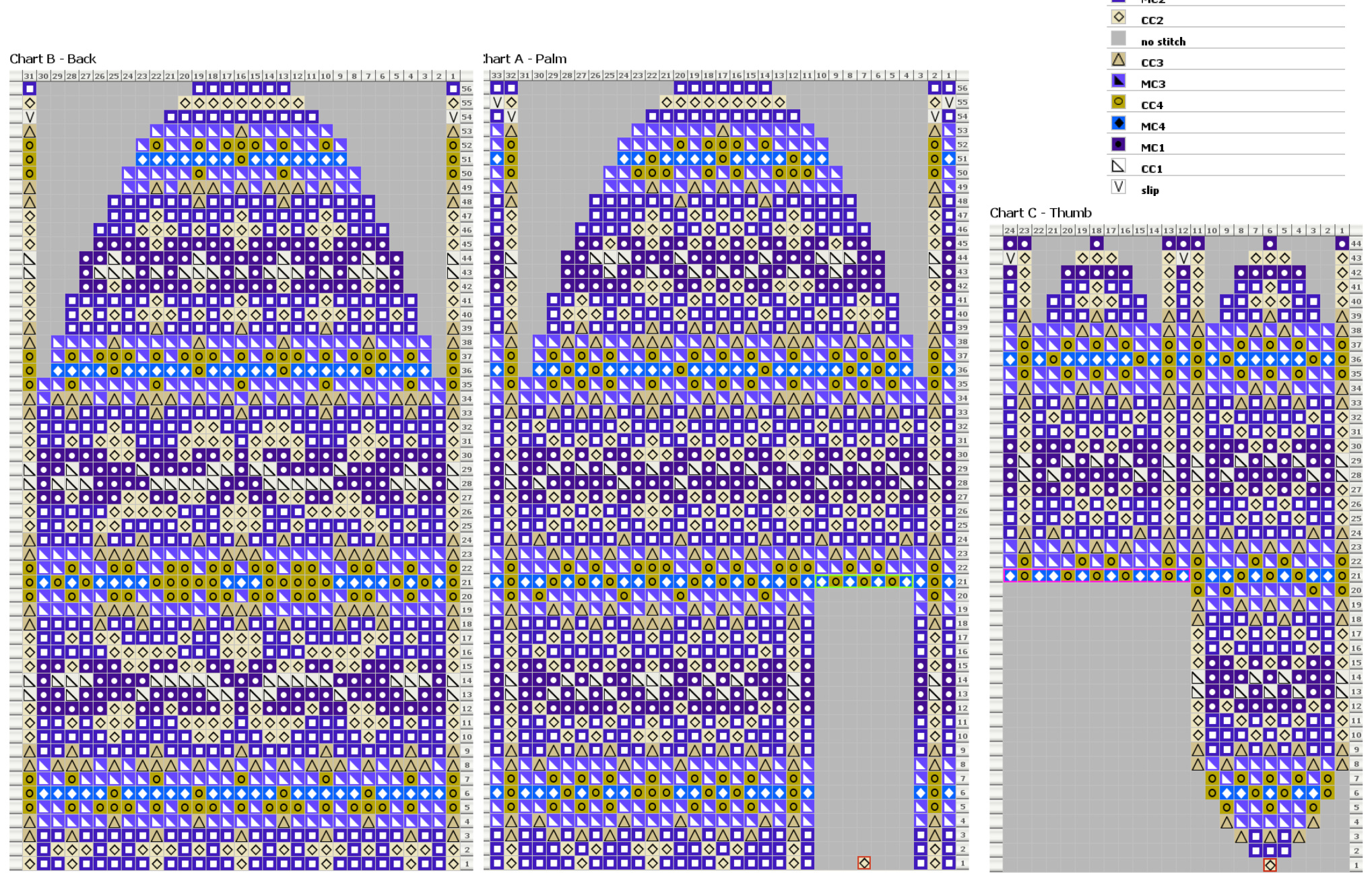
Task: Select column header 1 in Chart B
Action: (x=453, y=76)
